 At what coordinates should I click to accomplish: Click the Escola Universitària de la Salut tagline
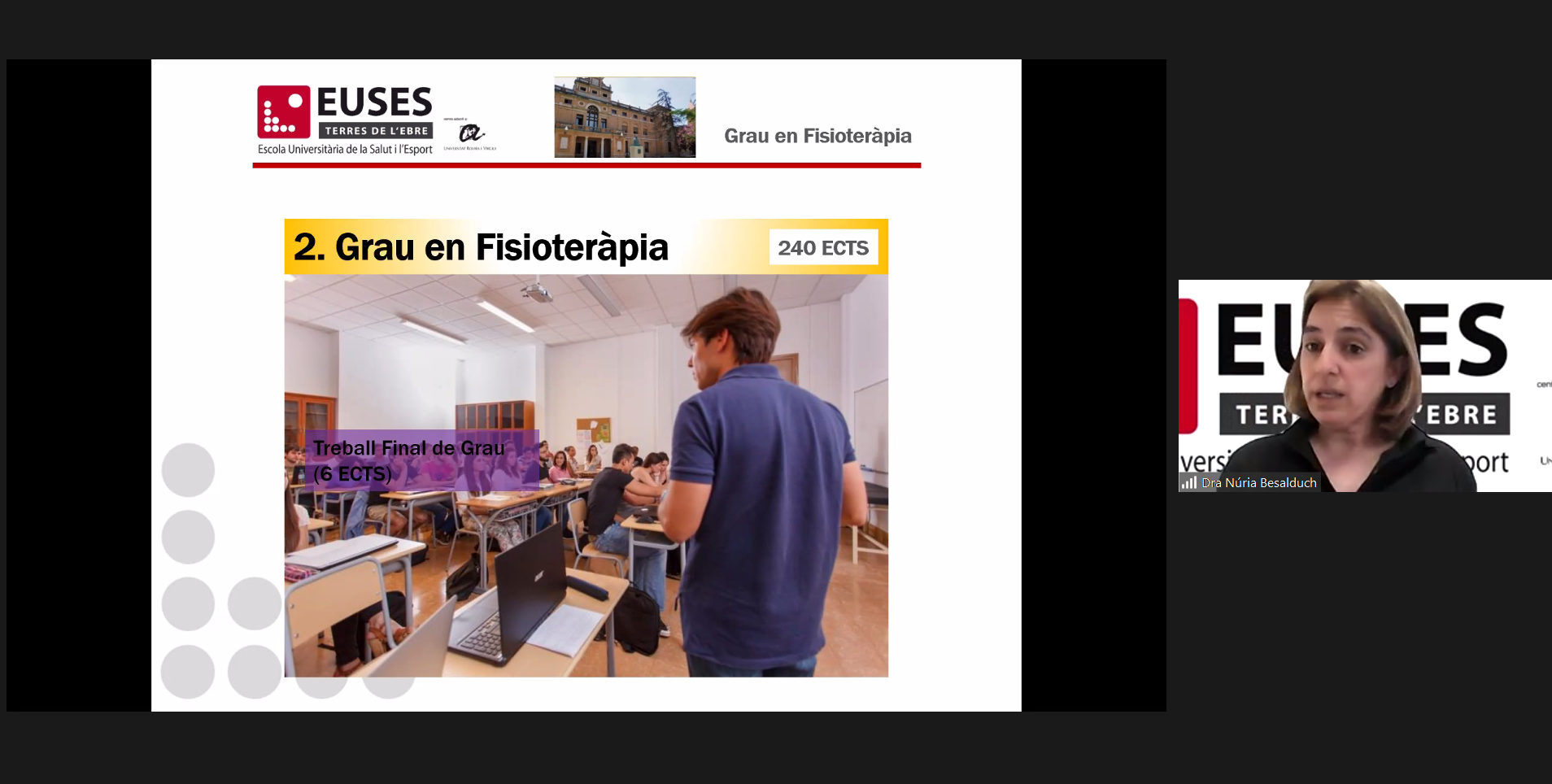[345, 150]
